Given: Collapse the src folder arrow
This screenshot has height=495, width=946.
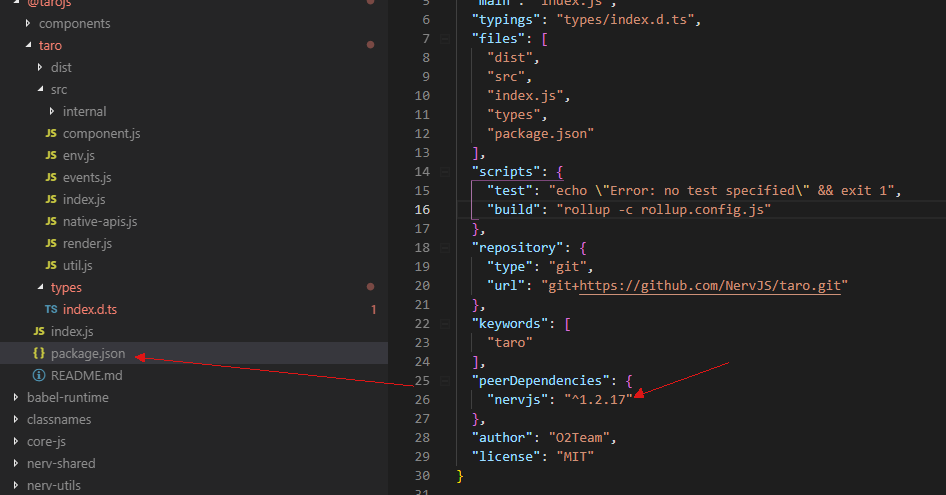Looking at the screenshot, I should [x=40, y=89].
